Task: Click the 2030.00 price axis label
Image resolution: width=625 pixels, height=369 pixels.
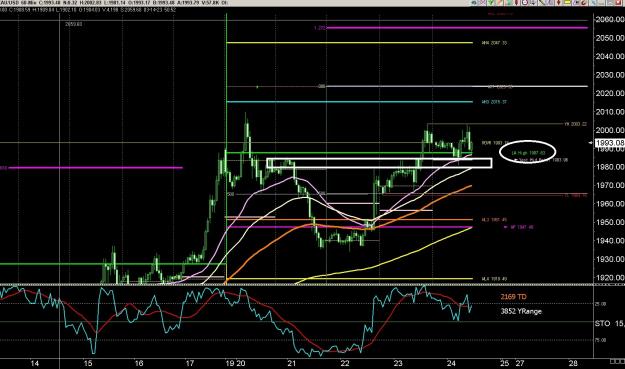Action: 610,75
